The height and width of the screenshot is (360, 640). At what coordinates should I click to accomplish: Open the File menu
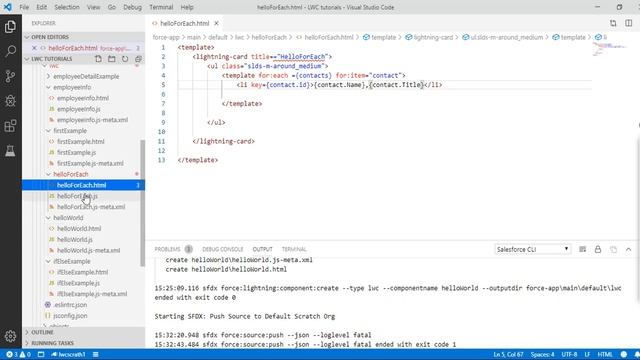(x=24, y=7)
